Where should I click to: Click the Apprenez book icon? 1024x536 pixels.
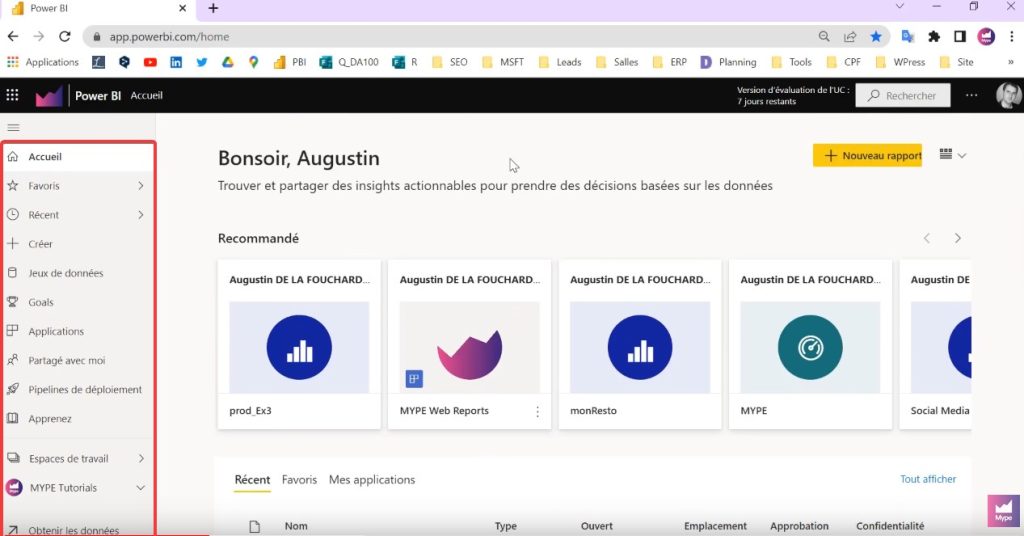(12, 418)
